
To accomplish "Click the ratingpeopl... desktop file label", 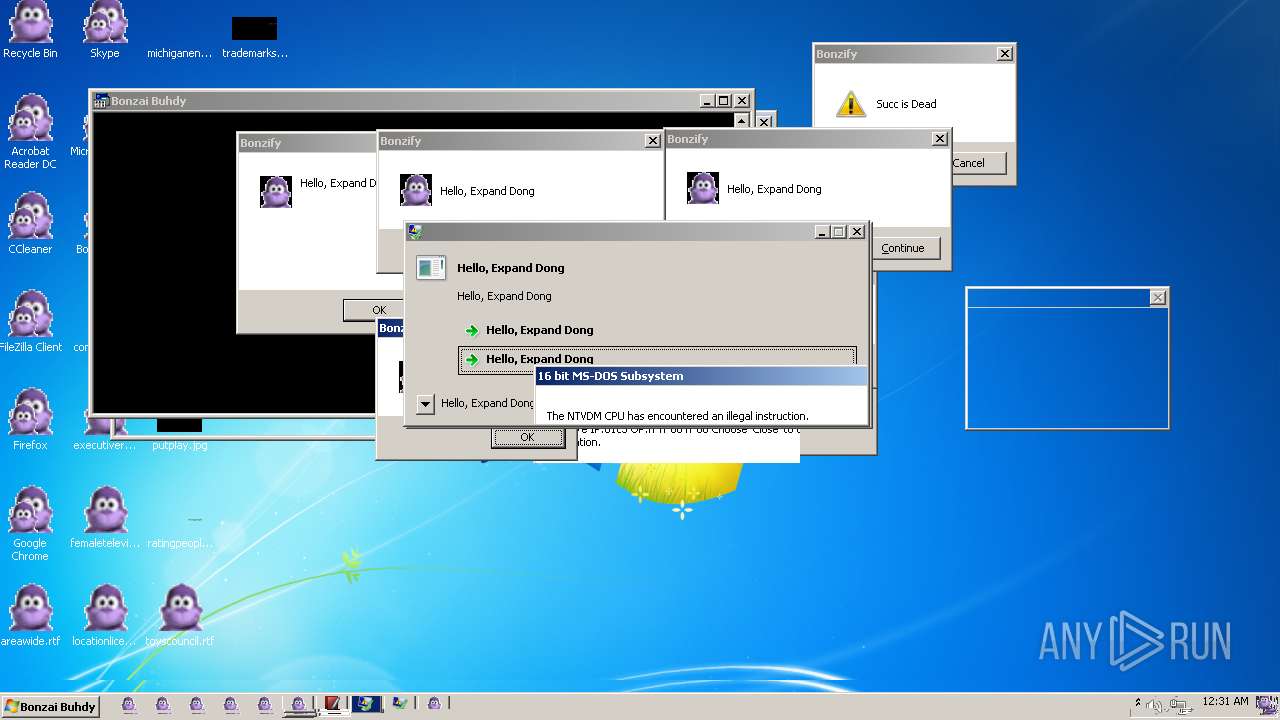I will coord(180,543).
